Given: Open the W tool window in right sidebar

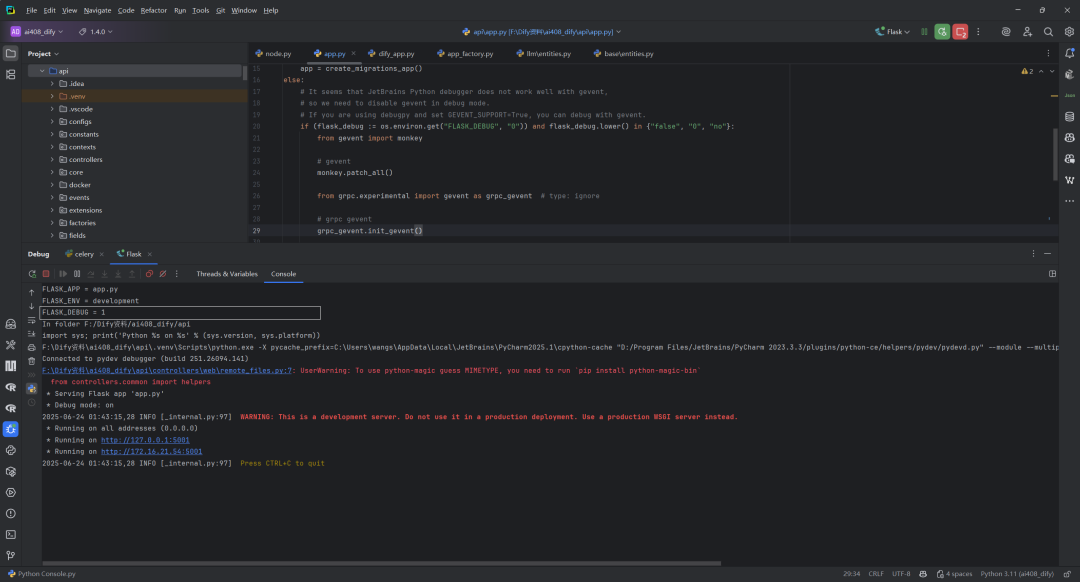Looking at the screenshot, I should (1070, 180).
